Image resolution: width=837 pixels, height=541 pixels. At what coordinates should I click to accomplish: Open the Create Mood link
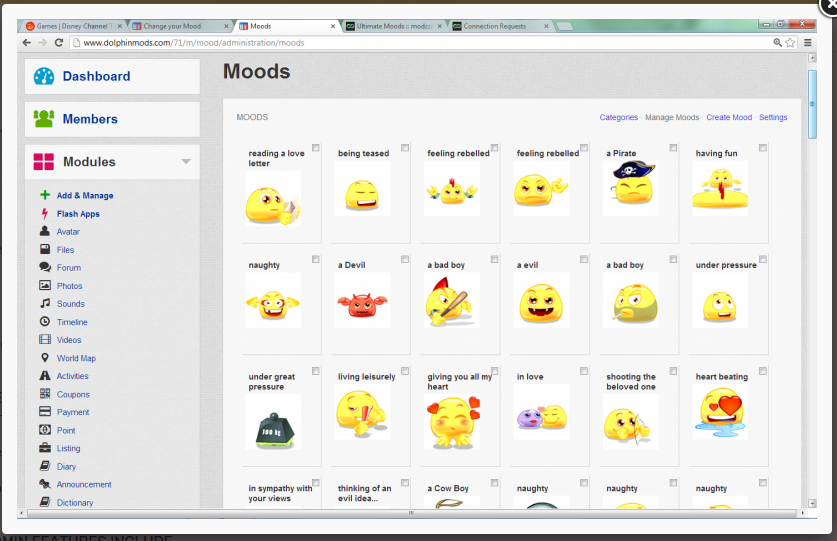click(x=729, y=118)
